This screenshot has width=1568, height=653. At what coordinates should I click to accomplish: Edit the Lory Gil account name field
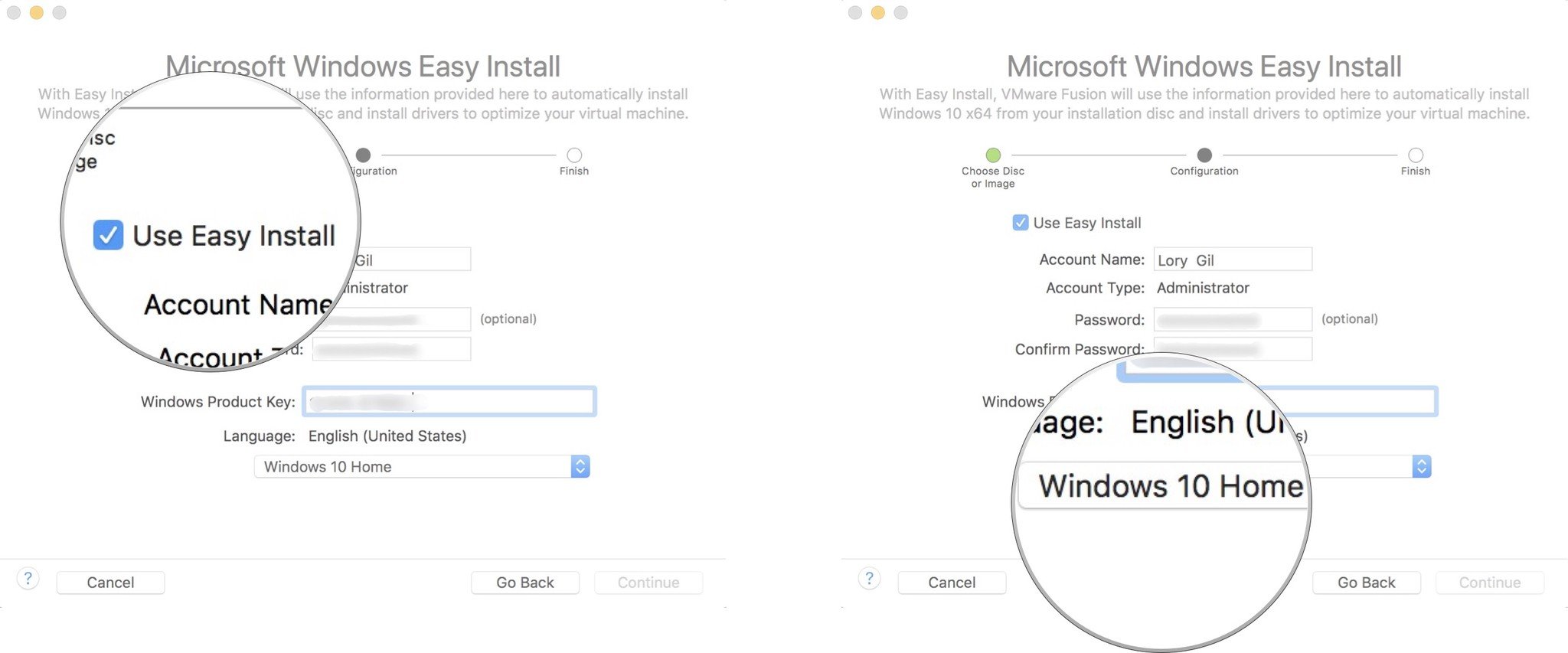[1233, 260]
